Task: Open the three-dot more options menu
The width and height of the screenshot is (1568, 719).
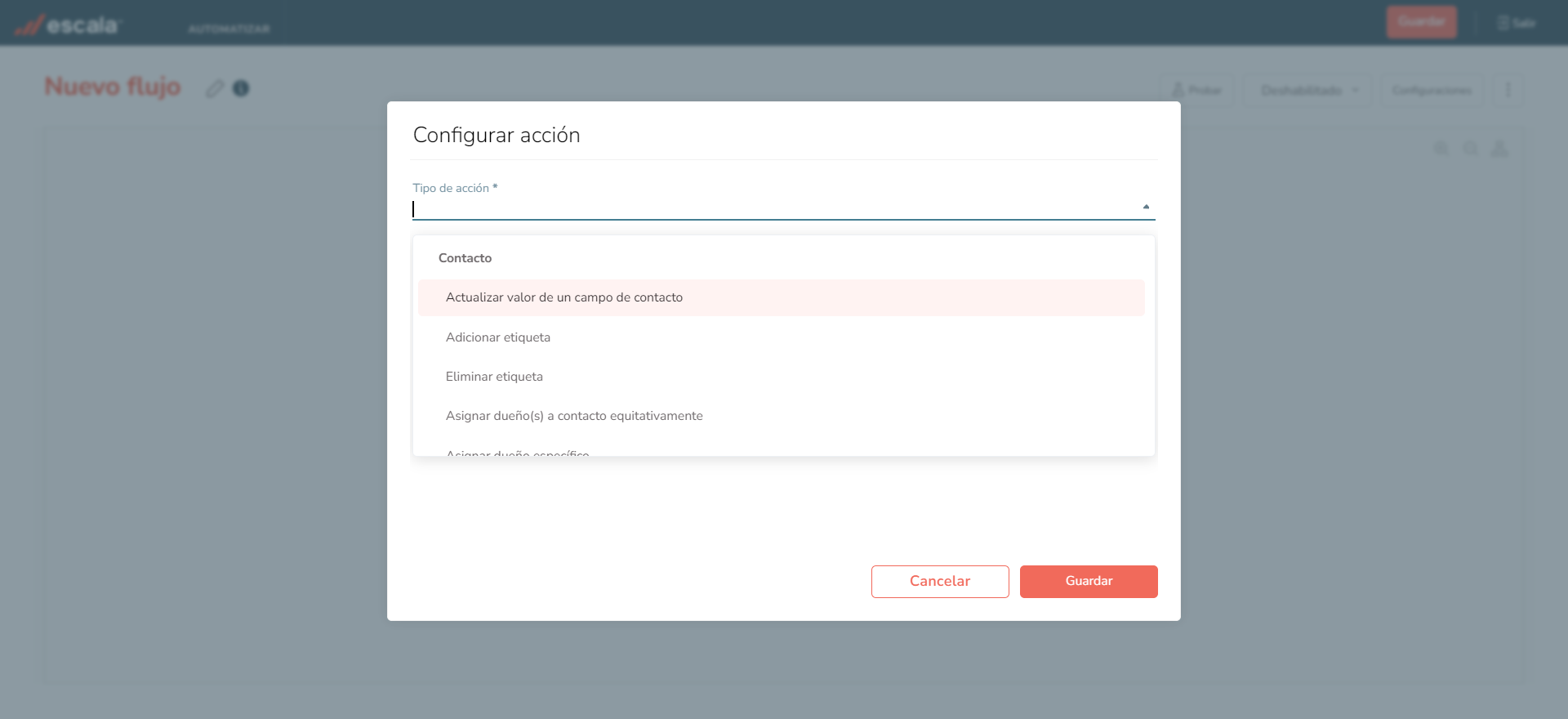Action: pyautogui.click(x=1508, y=90)
